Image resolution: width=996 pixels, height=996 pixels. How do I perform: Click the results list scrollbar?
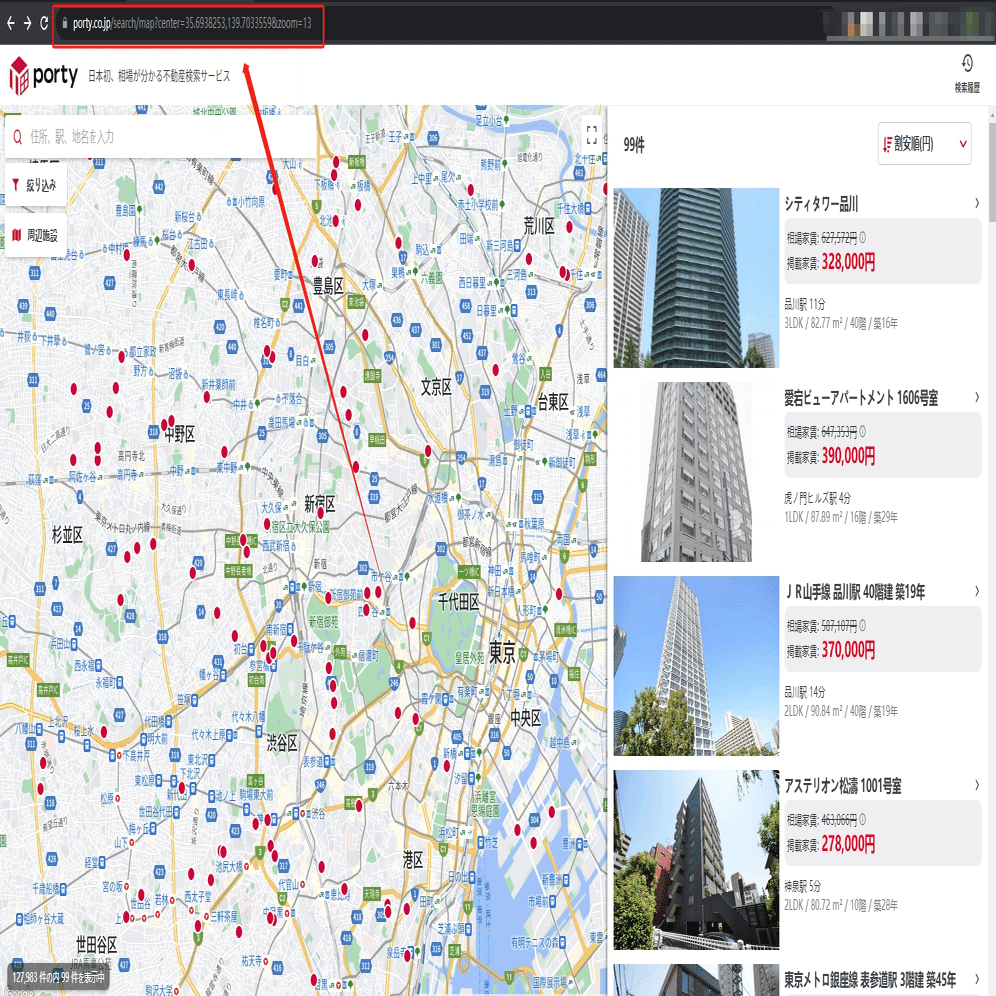click(992, 172)
